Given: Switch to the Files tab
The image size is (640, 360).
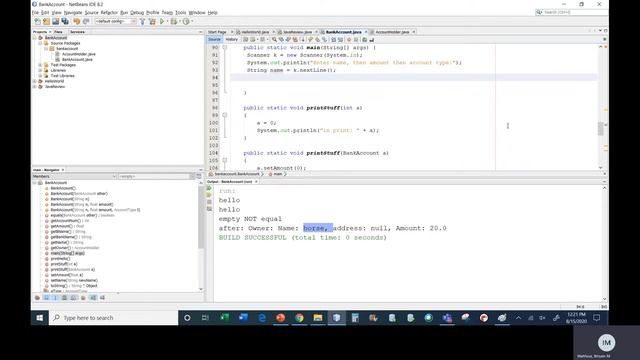Looking at the screenshot, I should (x=58, y=32).
